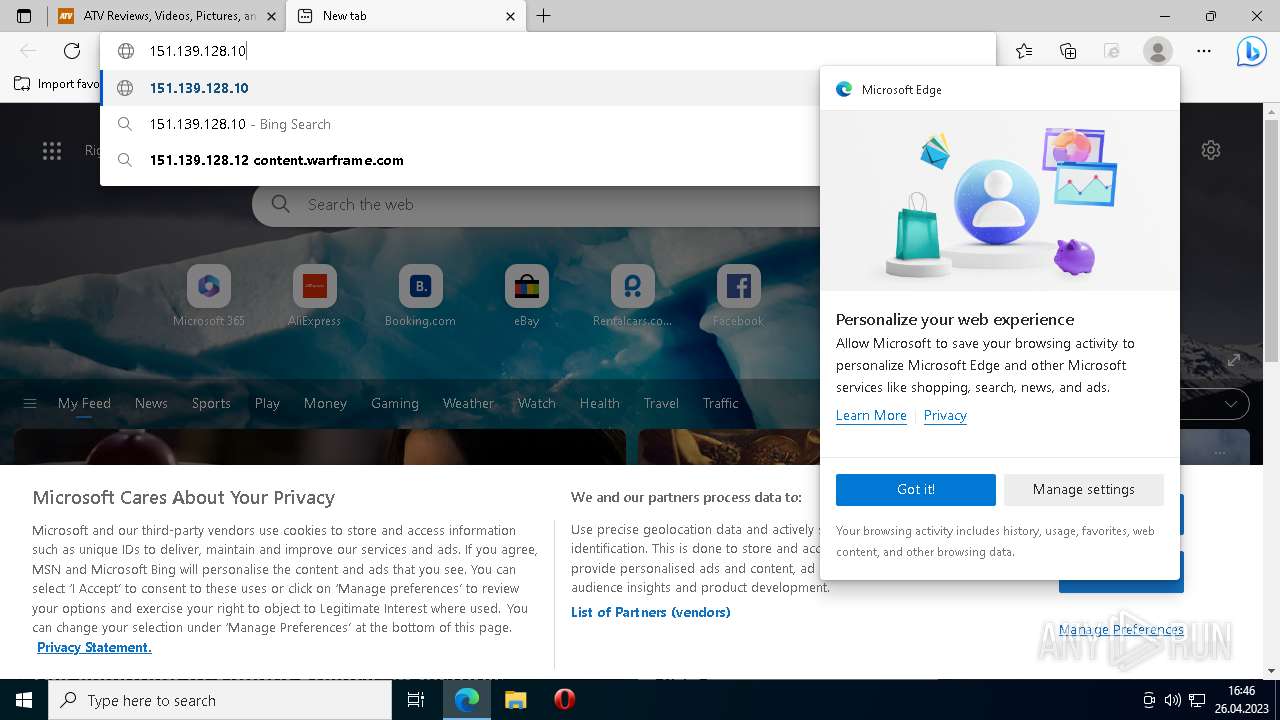Select Sports feed tab
Screen dimensions: 1280x720
(x=211, y=403)
